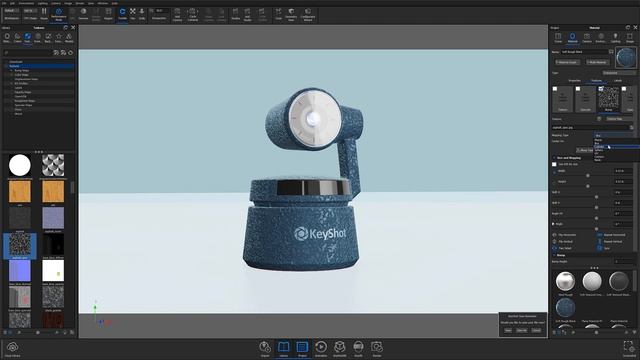
Task: Open the Animation timeline
Action: click(x=321, y=349)
